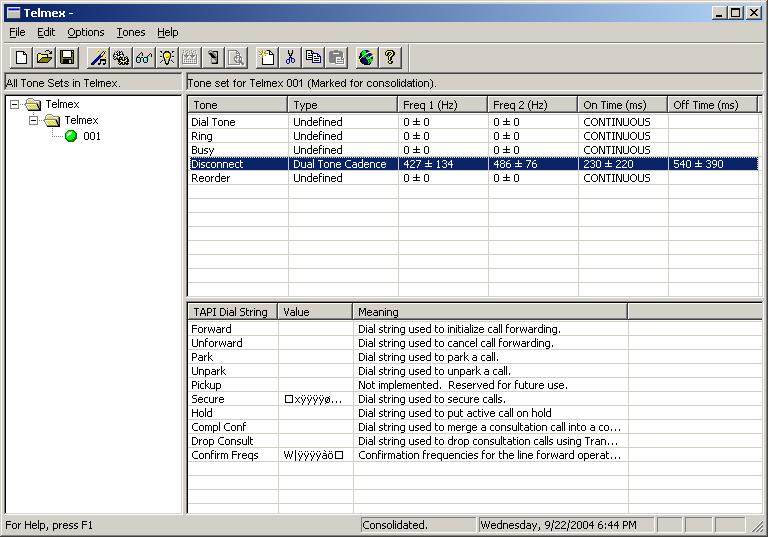Click the 427 ± 134 frequency cell
This screenshot has height=537, width=768.
coord(443,164)
